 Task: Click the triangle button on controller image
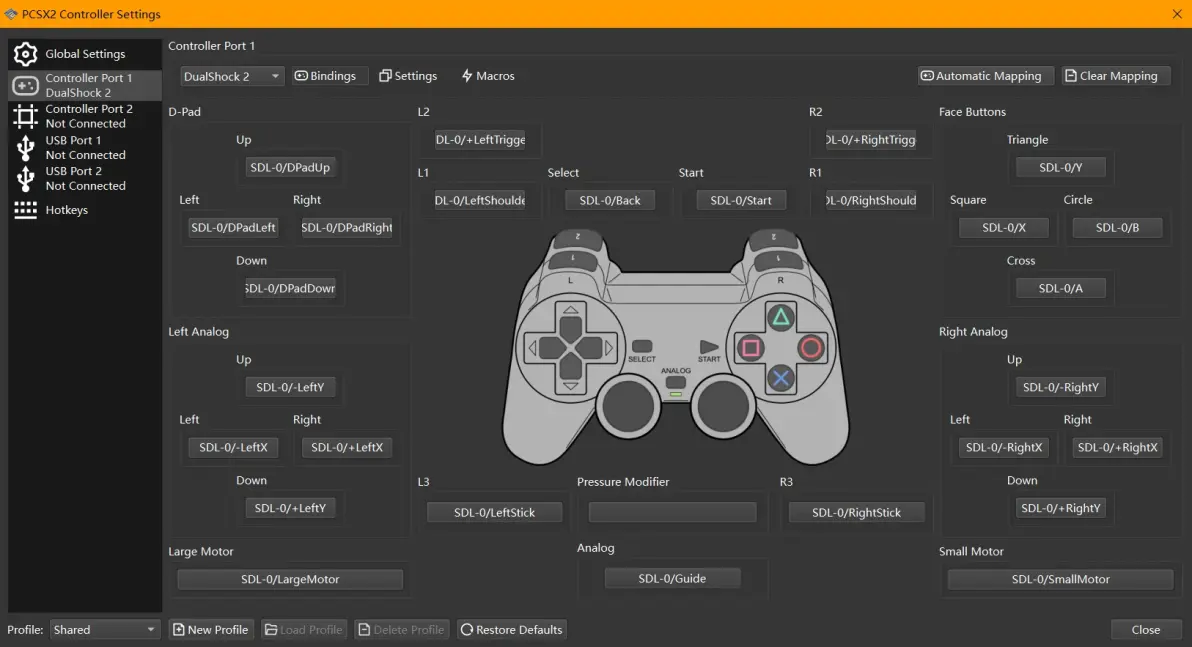tap(781, 318)
